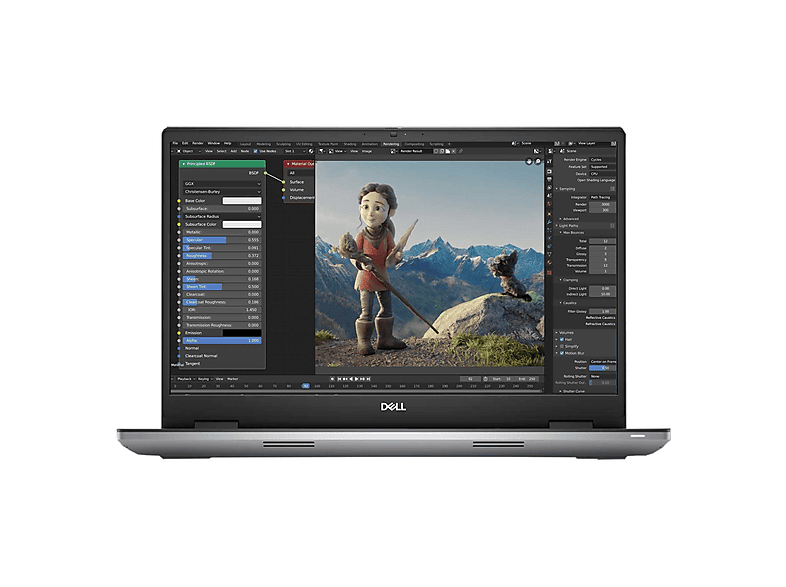This screenshot has width=786, height=587.
Task: Toggle the preview range clock button in timeline
Action: tap(485, 379)
